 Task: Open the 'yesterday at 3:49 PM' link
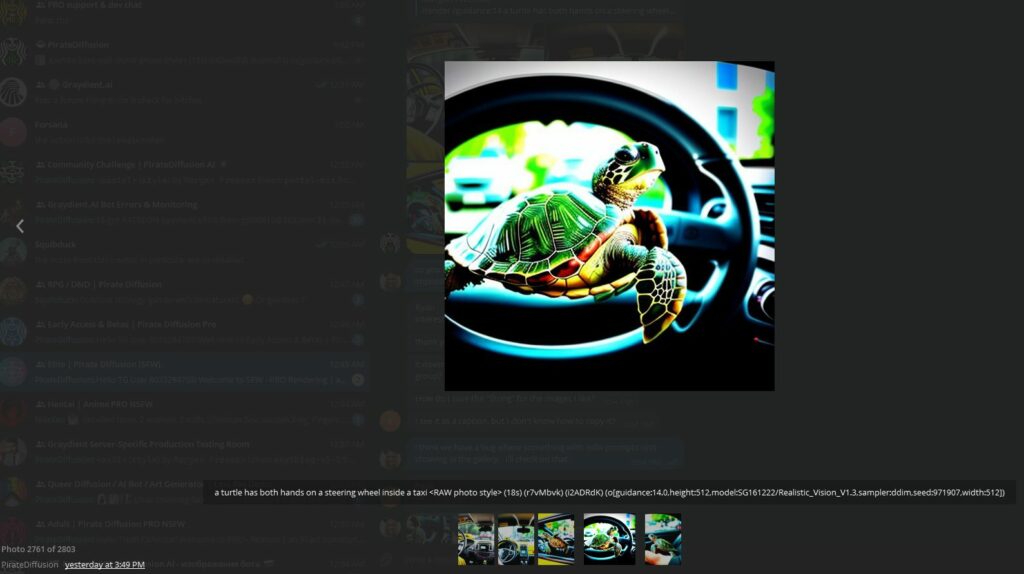pyautogui.click(x=104, y=564)
